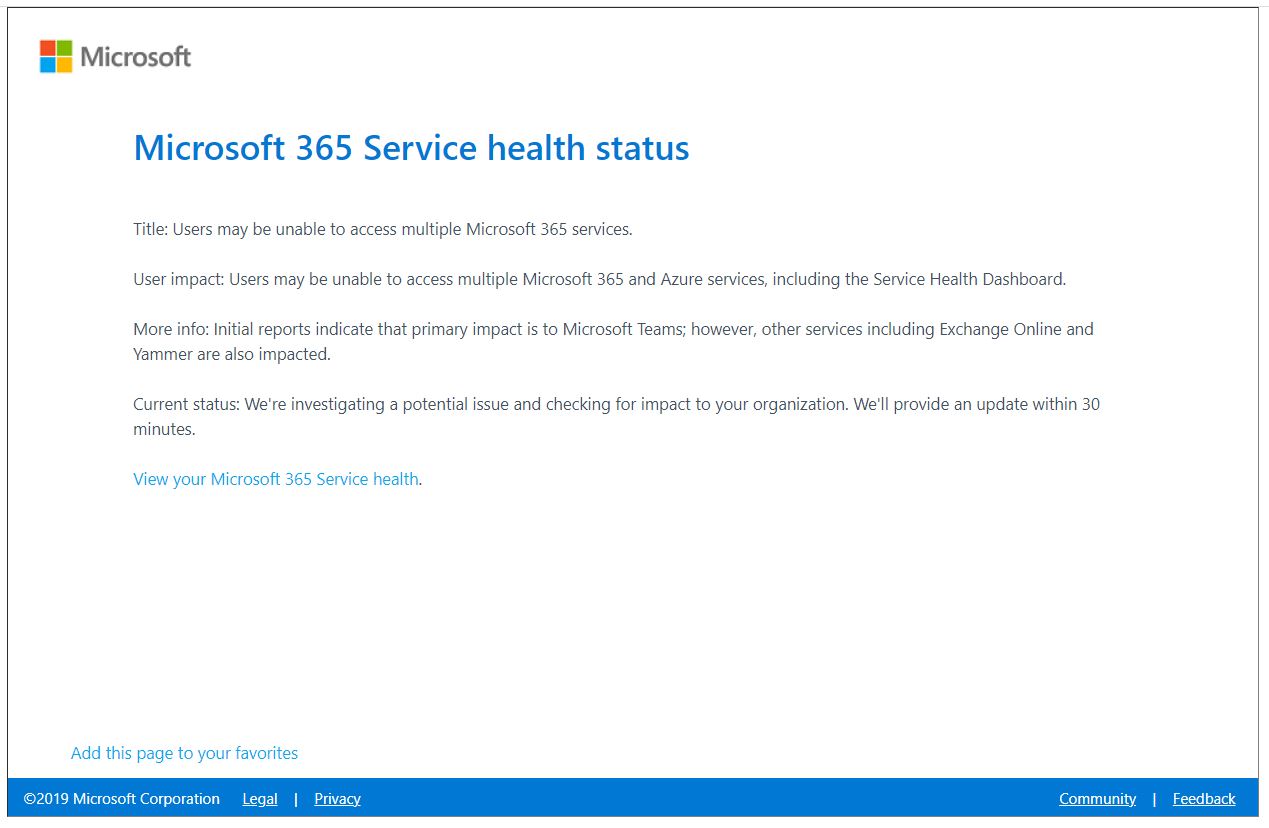Click the Microsoft 365 Service health status heading

click(x=411, y=148)
